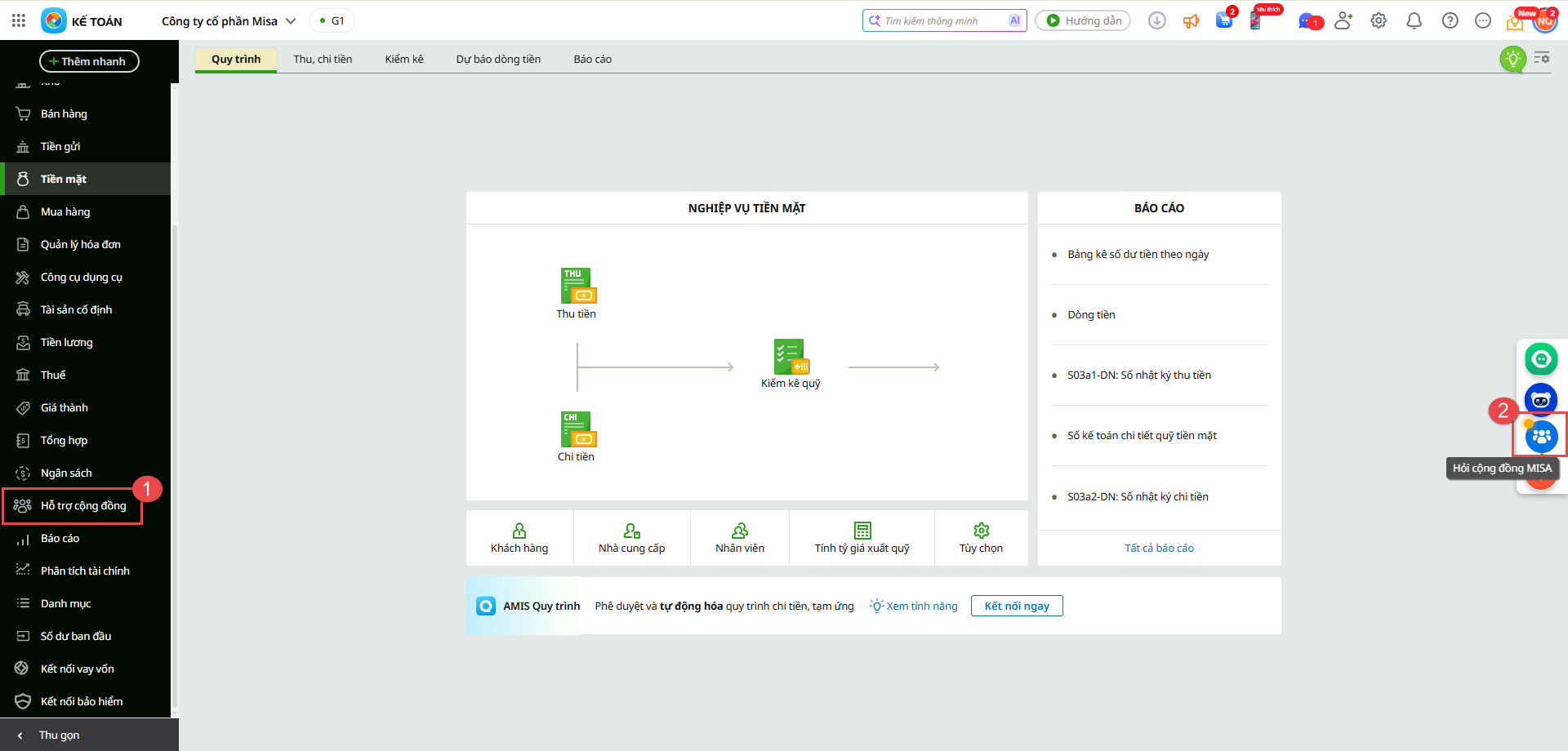
Task: Open Kết nối bảo hiểm in sidebar
Action: click(x=86, y=701)
